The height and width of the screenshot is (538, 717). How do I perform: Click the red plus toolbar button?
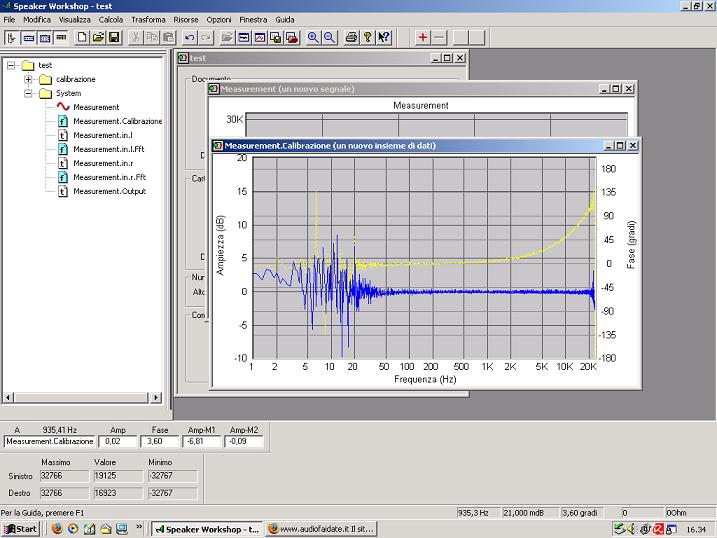click(x=423, y=37)
